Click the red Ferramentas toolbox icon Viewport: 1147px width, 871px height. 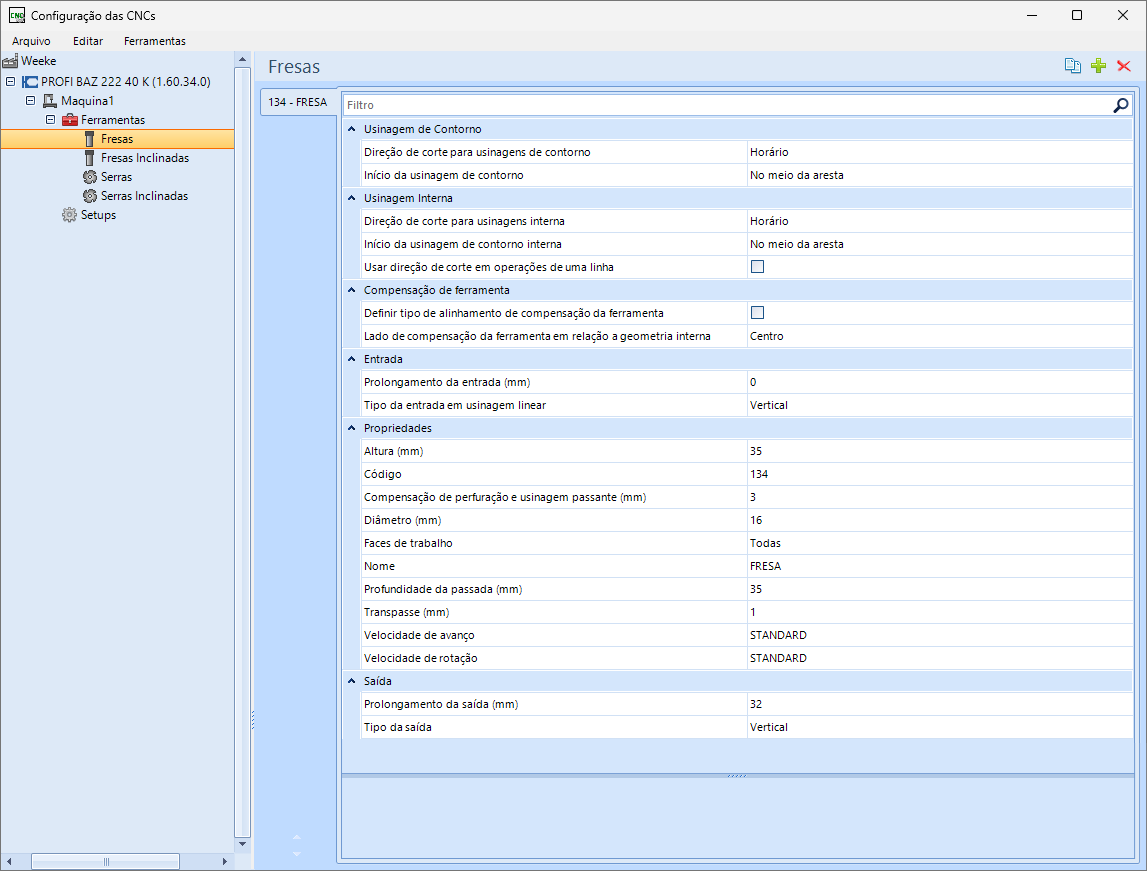(x=69, y=120)
